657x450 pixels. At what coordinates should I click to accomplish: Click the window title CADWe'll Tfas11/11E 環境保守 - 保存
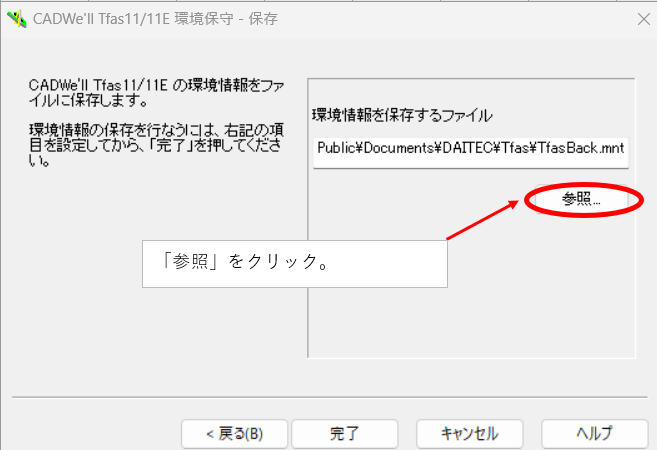(155, 19)
